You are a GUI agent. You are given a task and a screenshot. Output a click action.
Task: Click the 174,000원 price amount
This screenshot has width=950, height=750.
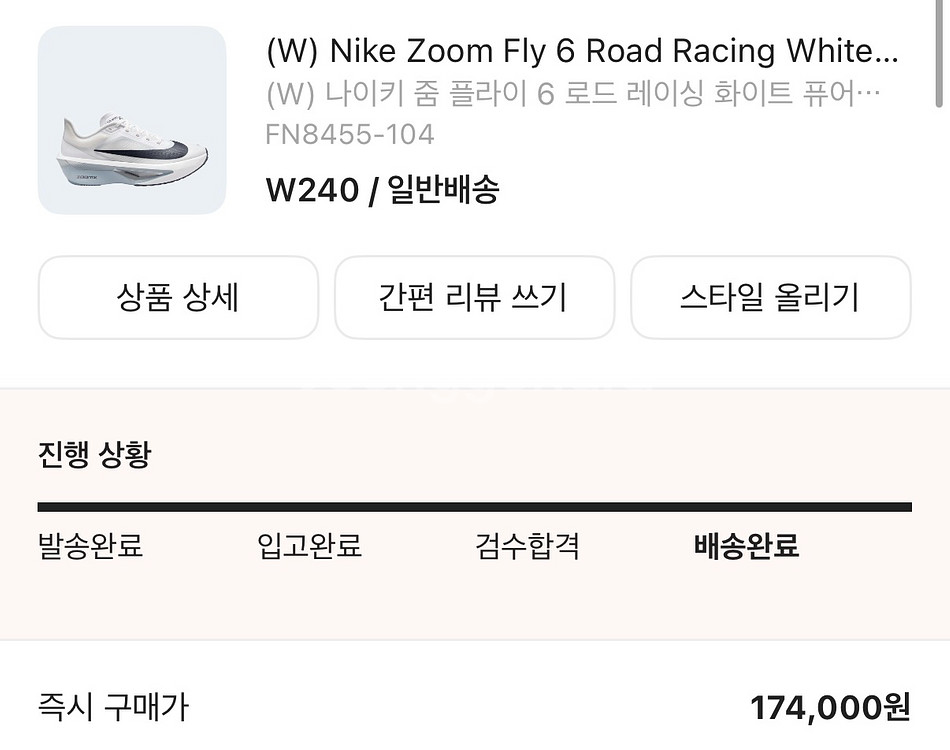830,708
